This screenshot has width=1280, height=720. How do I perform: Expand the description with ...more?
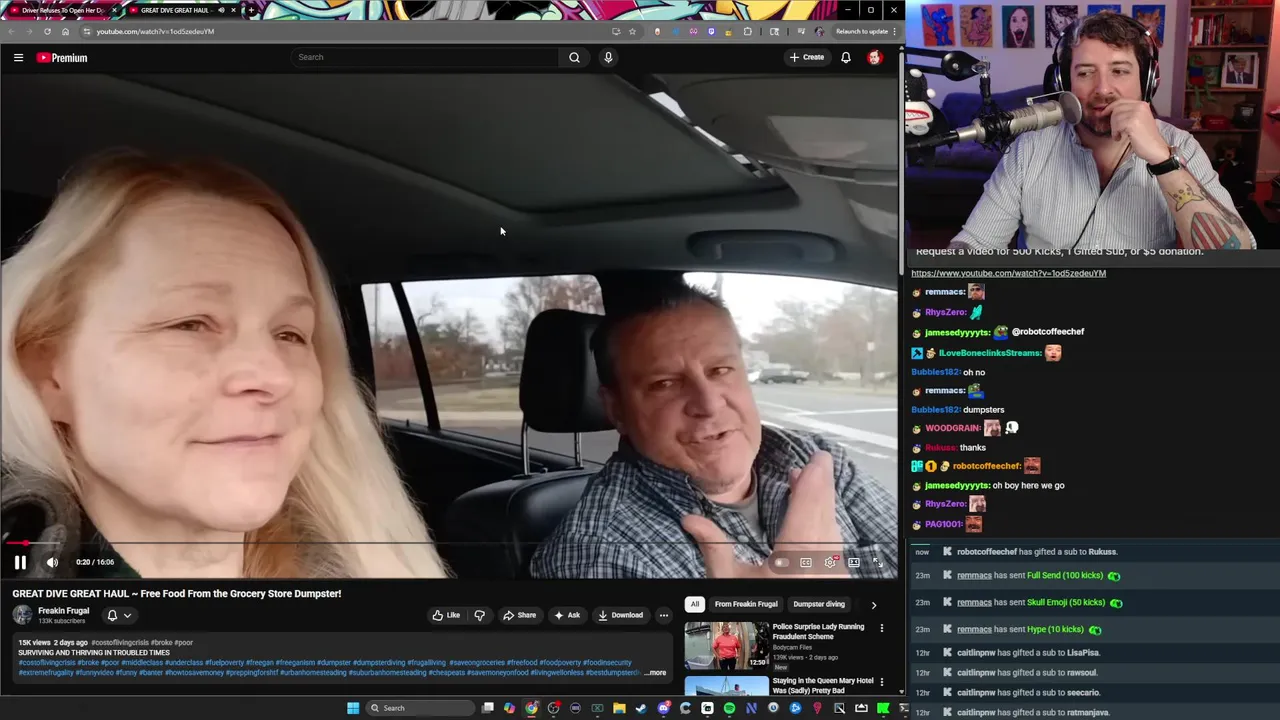[655, 673]
